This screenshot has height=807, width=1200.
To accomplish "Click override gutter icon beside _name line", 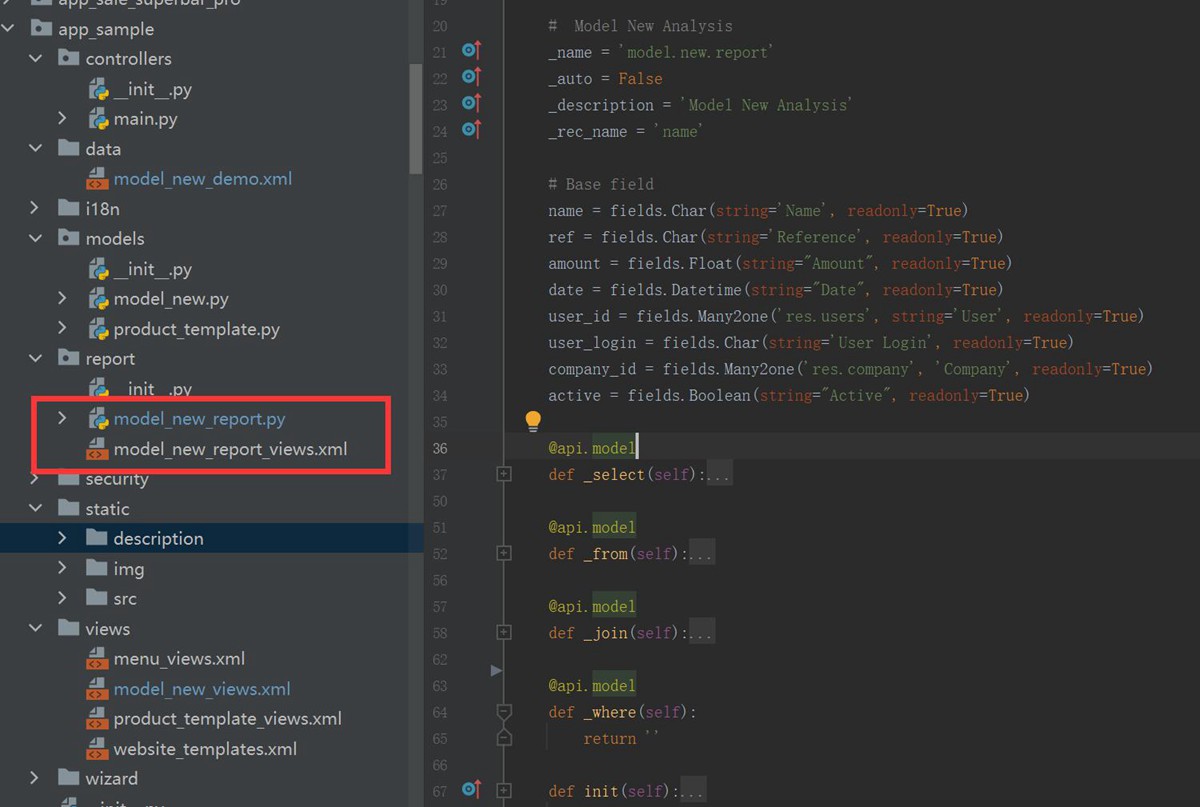I will point(471,51).
